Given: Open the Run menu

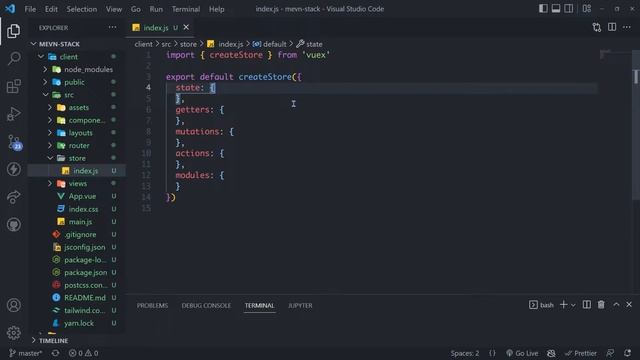Looking at the screenshot, I should coord(156,9).
